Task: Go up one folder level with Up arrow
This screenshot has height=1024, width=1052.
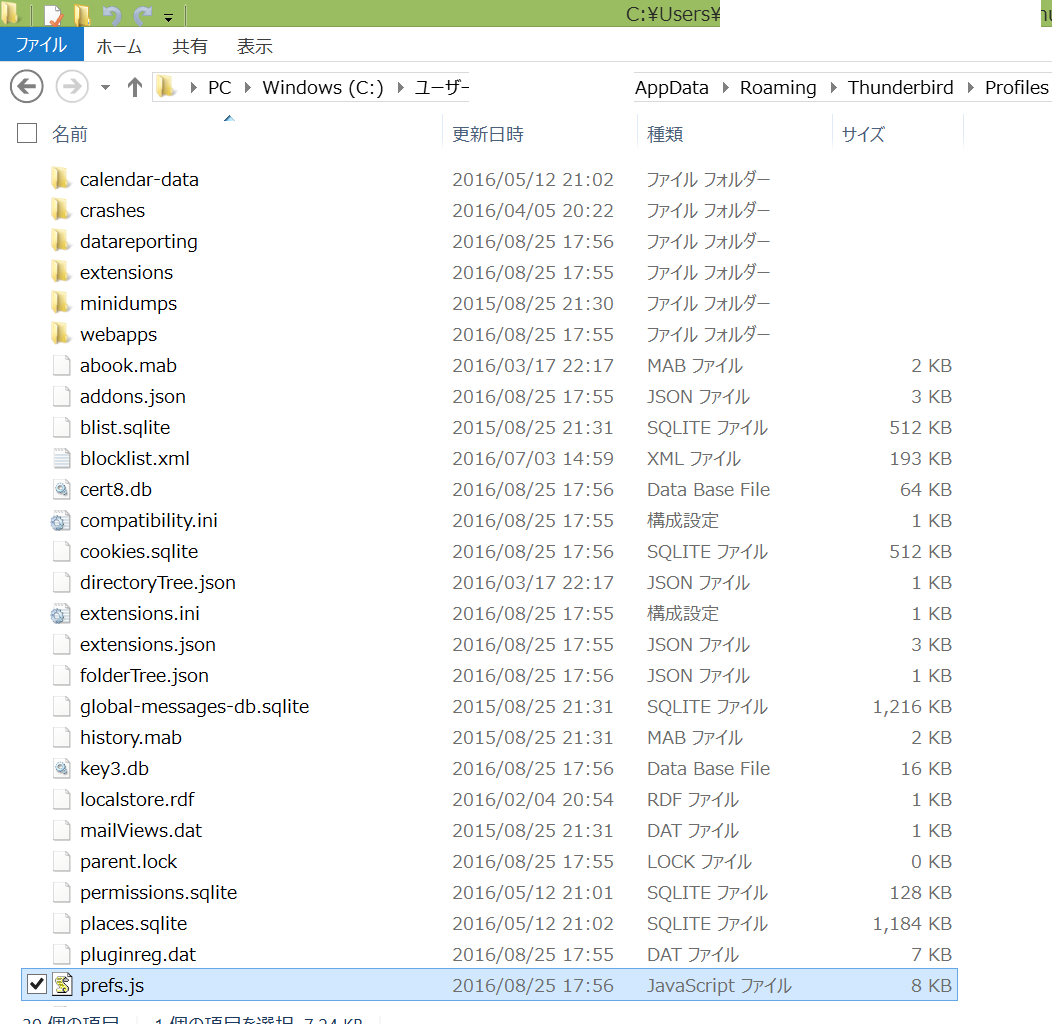Action: (135, 87)
